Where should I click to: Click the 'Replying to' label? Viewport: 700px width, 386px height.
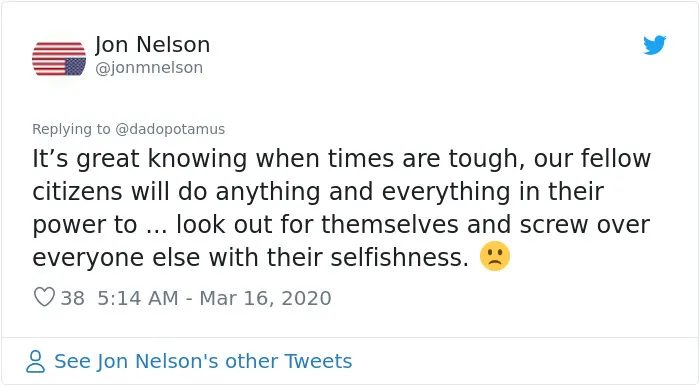click(x=71, y=129)
